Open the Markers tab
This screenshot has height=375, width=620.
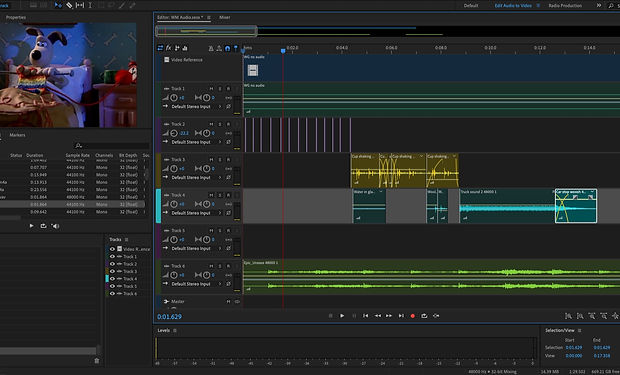click(x=17, y=135)
